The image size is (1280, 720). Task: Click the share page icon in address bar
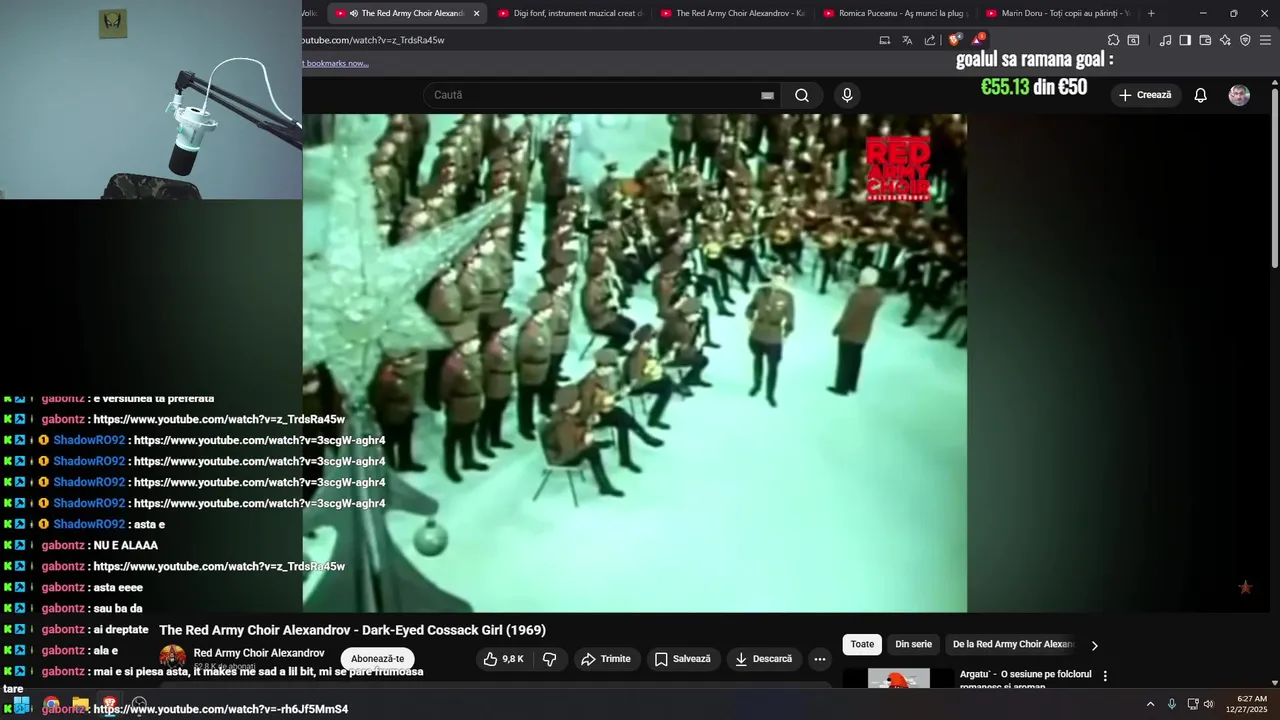pos(930,40)
